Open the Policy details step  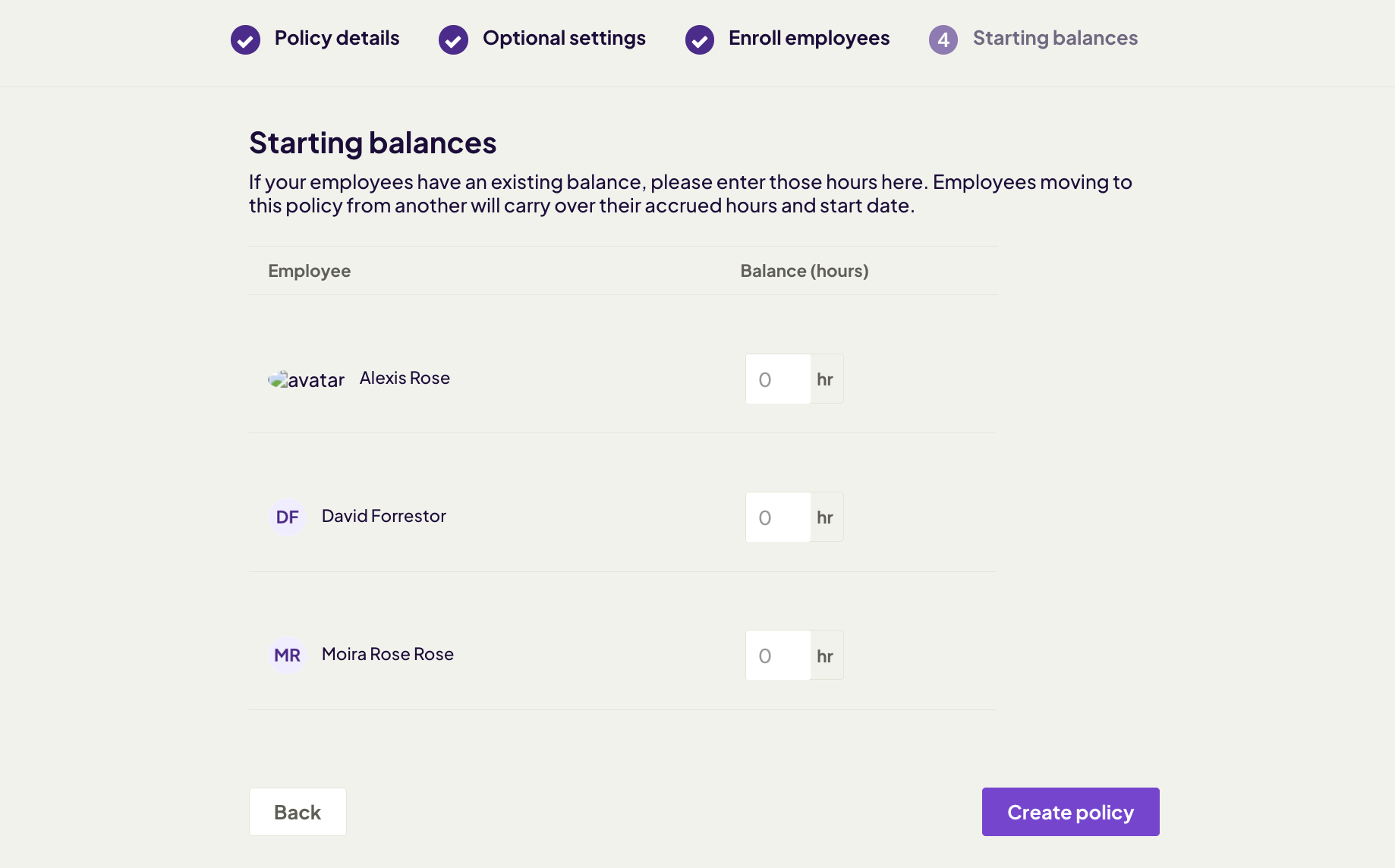click(x=337, y=38)
